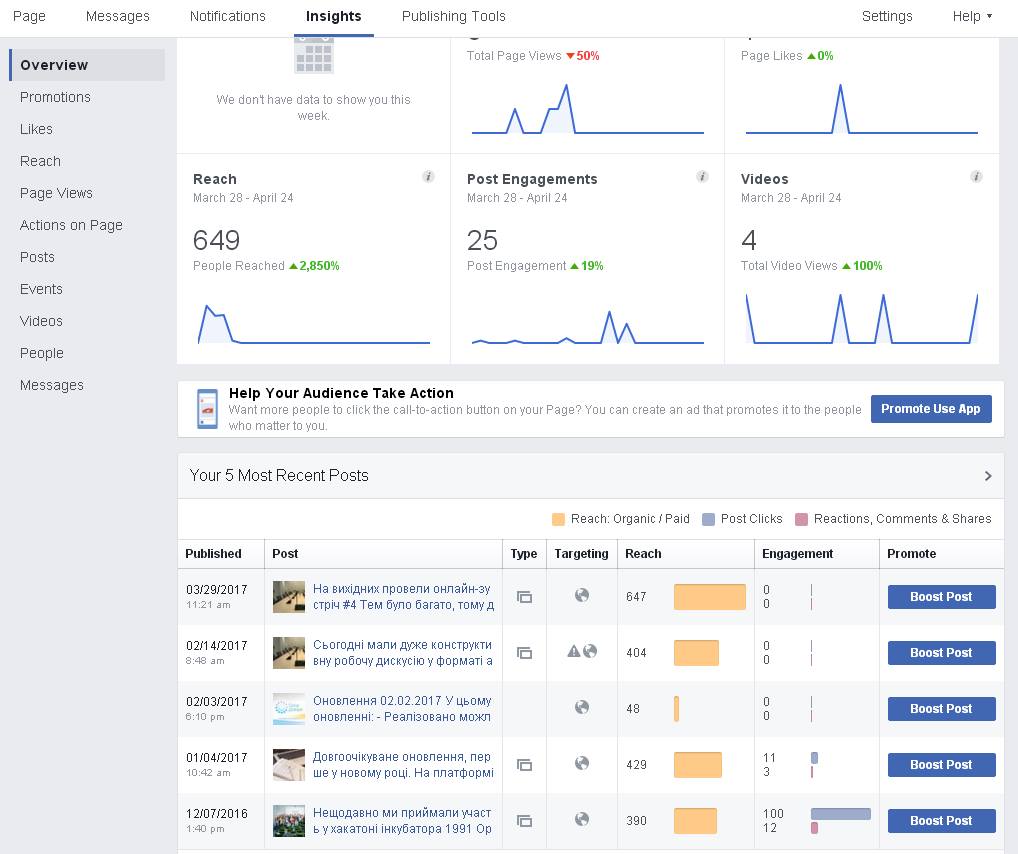Open the Help dropdown menu
This screenshot has height=854, width=1018.
pos(972,16)
